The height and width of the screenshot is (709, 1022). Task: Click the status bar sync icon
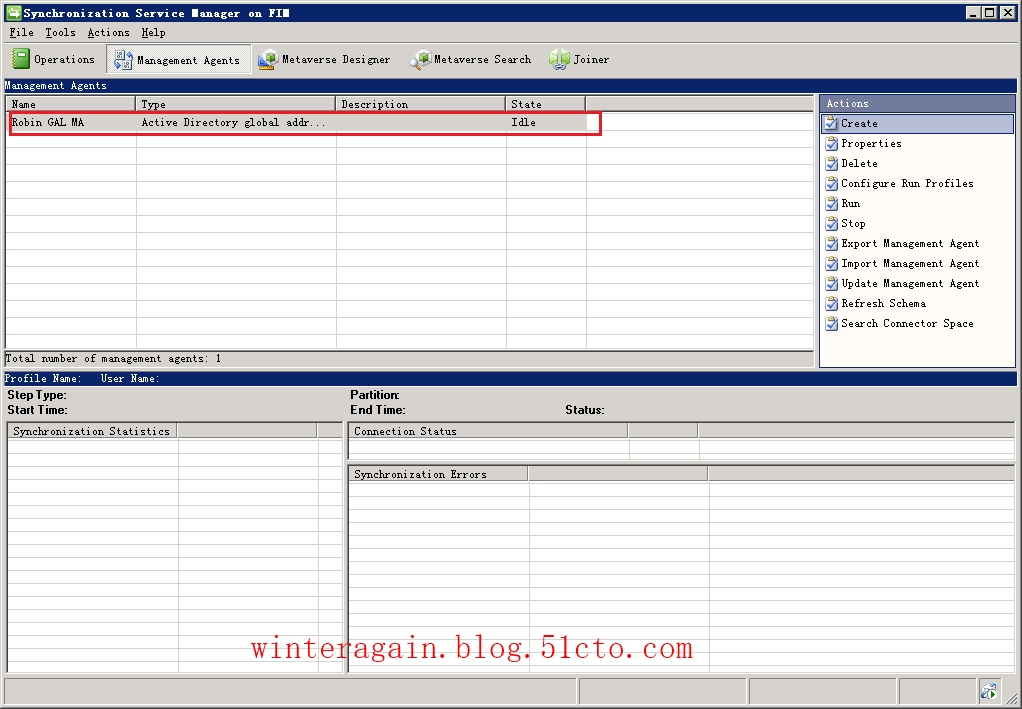989,691
